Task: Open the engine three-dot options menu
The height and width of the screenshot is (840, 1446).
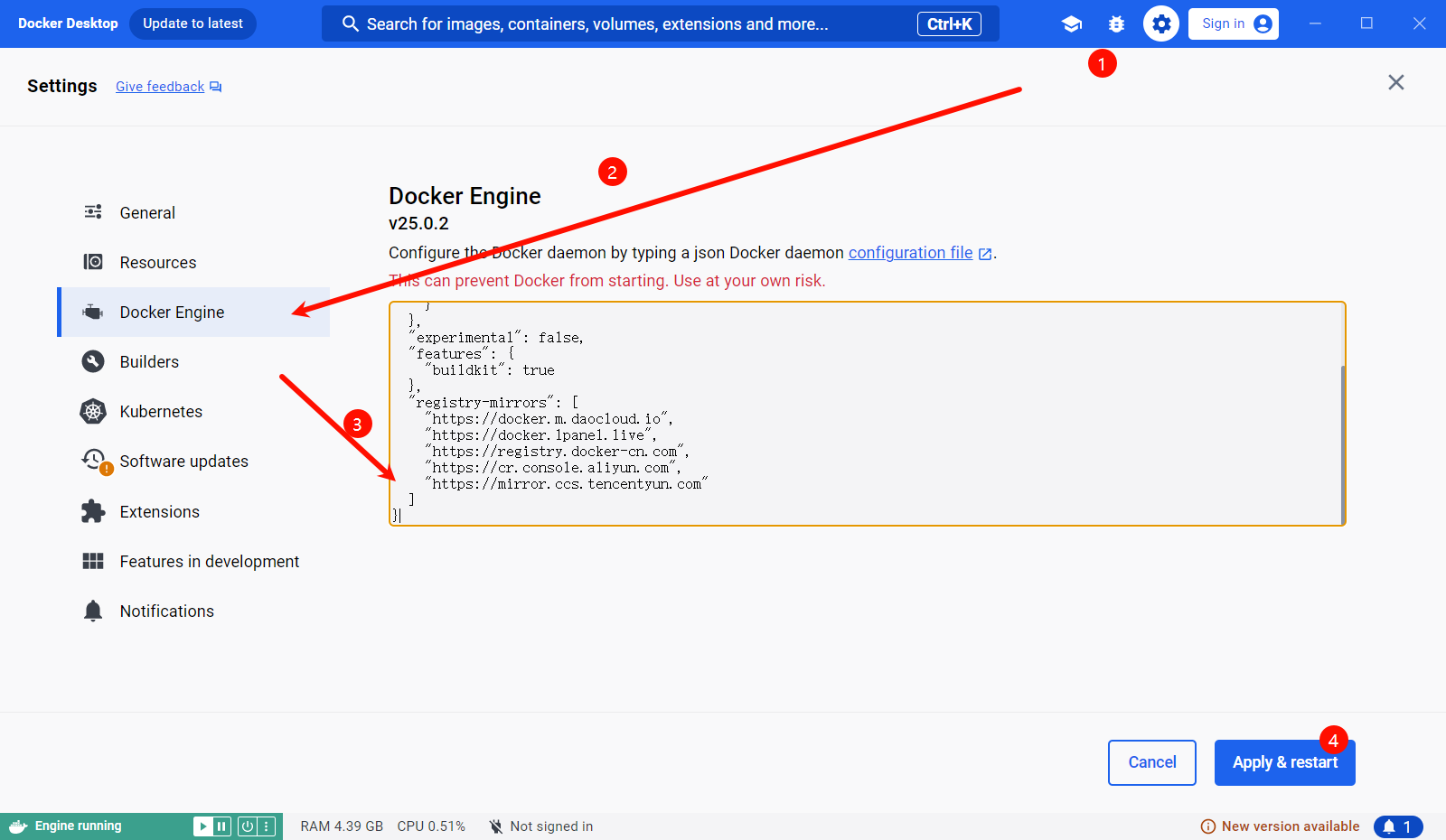Action: click(x=266, y=826)
